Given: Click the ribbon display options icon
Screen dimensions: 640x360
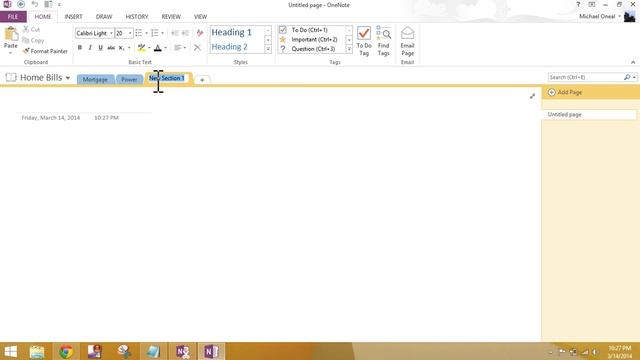Looking at the screenshot, I should [x=591, y=4].
